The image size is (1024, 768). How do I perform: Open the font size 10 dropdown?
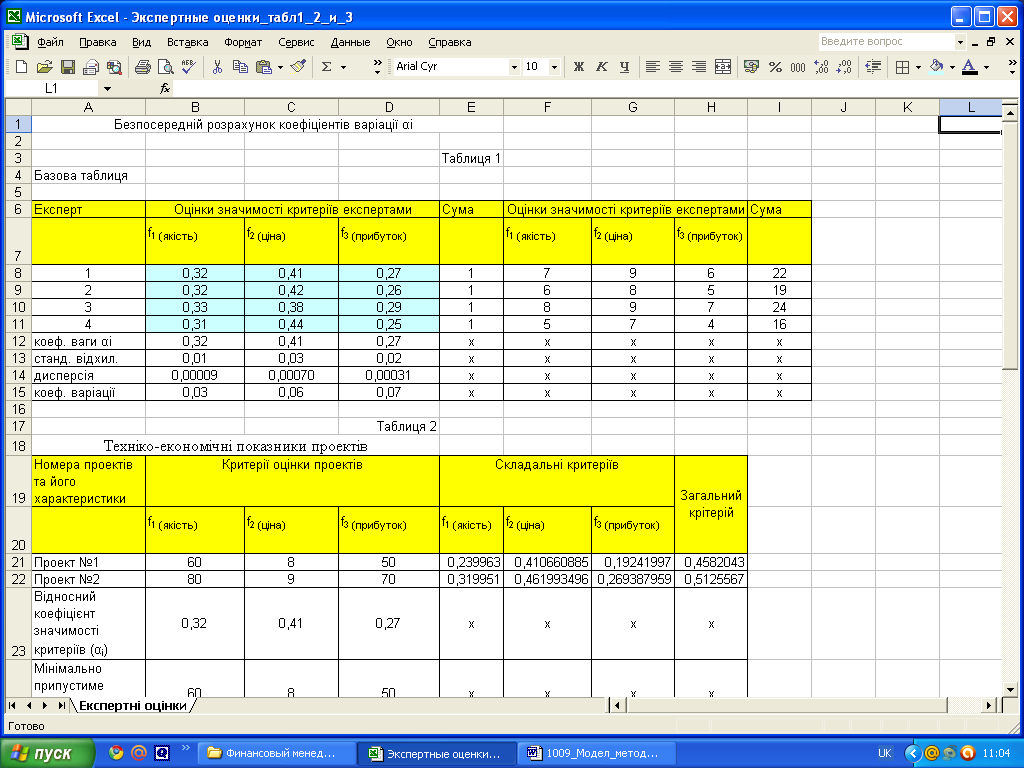click(x=554, y=67)
